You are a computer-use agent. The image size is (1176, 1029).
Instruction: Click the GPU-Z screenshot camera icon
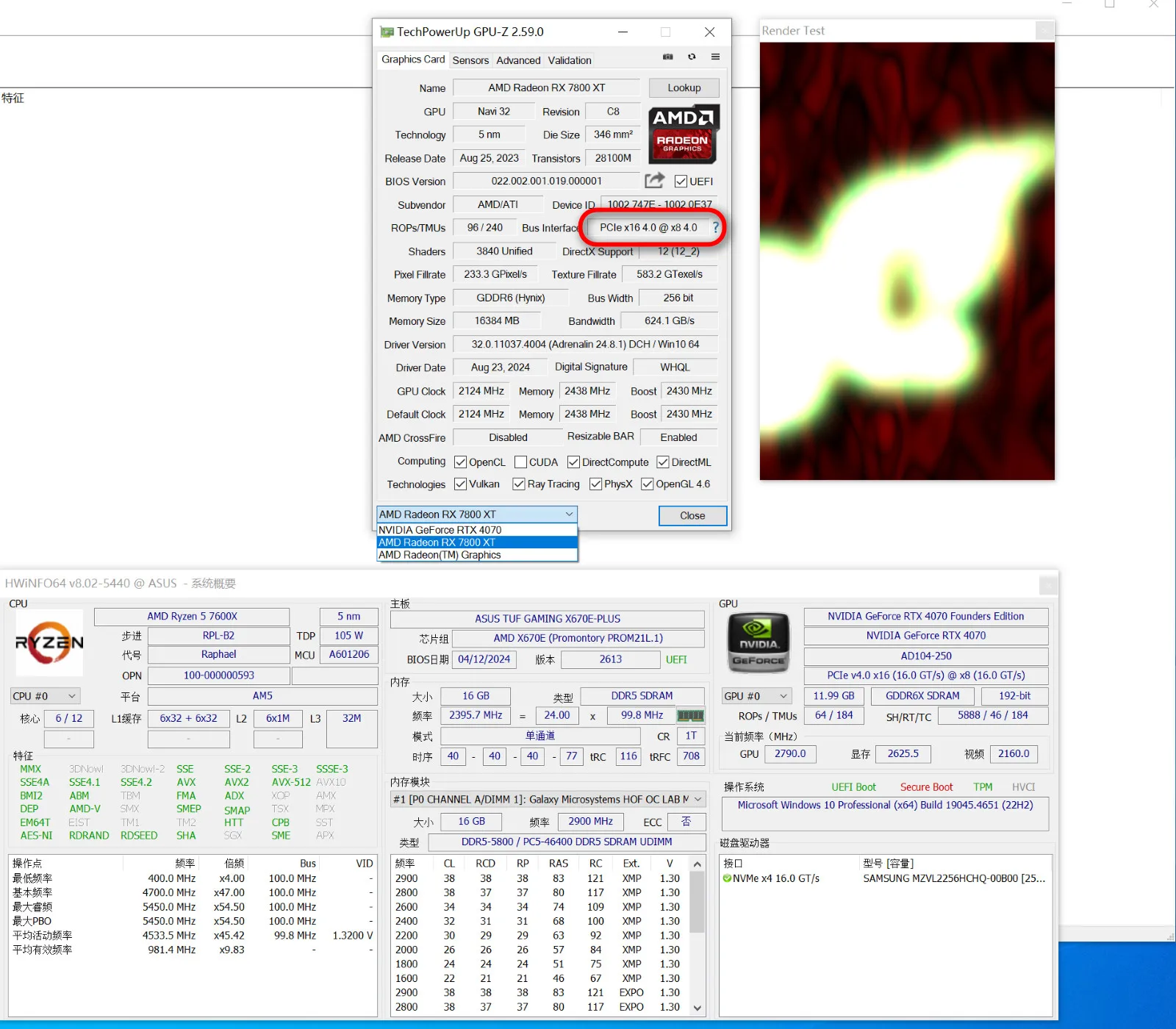click(x=667, y=57)
